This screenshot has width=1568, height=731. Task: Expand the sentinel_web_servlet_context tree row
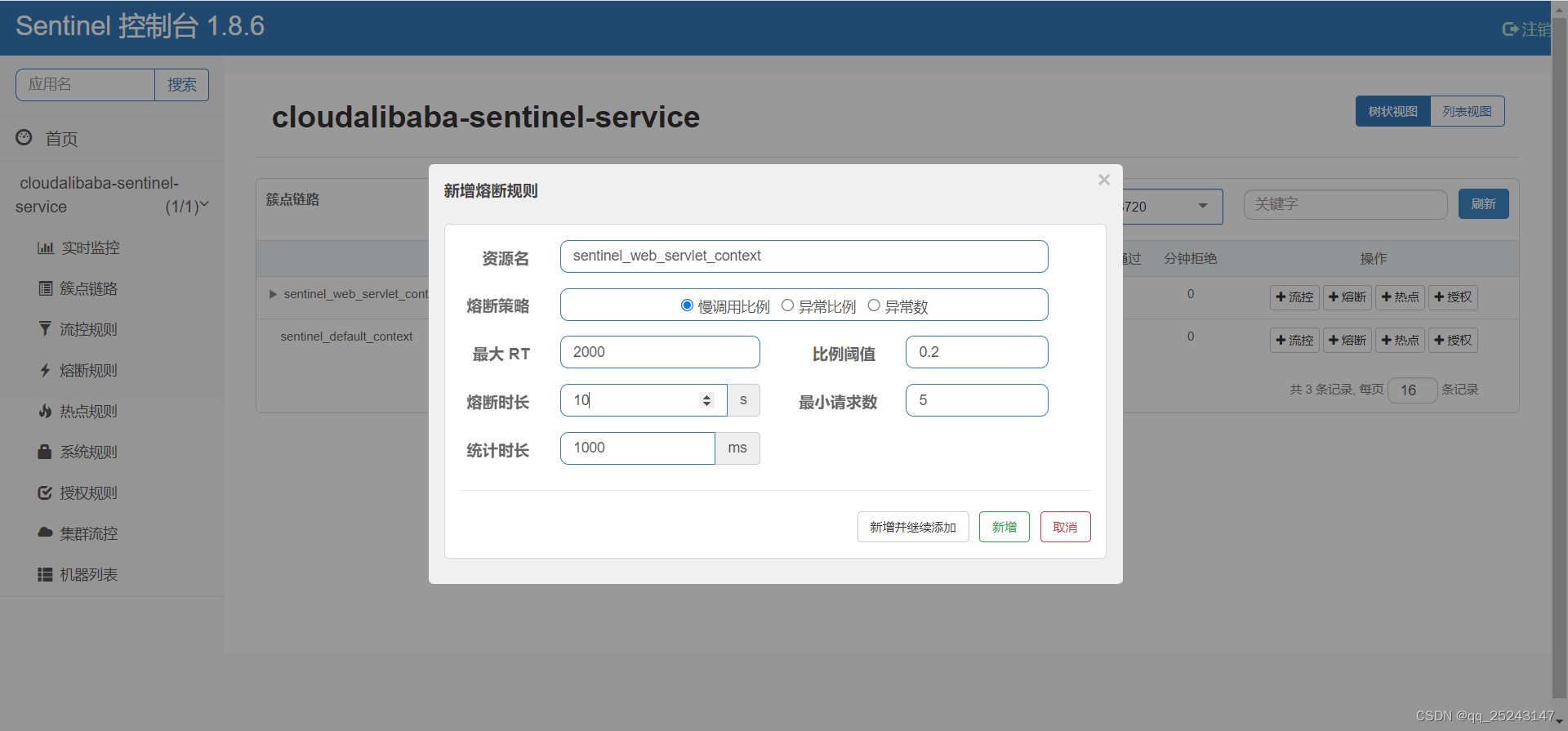273,294
